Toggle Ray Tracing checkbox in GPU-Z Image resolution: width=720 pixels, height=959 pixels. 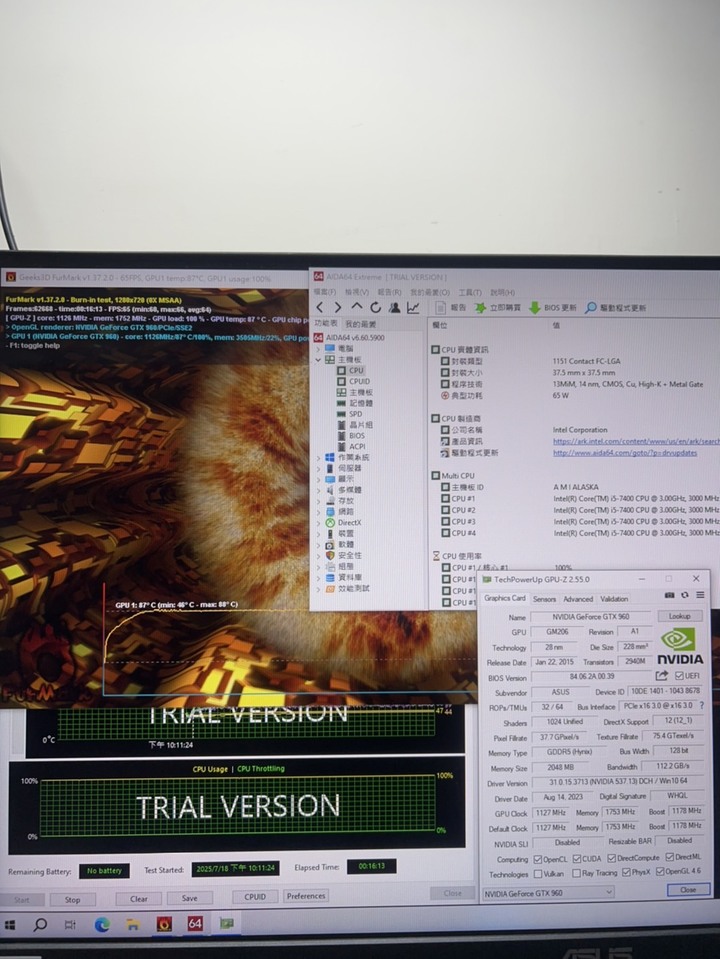pos(576,873)
